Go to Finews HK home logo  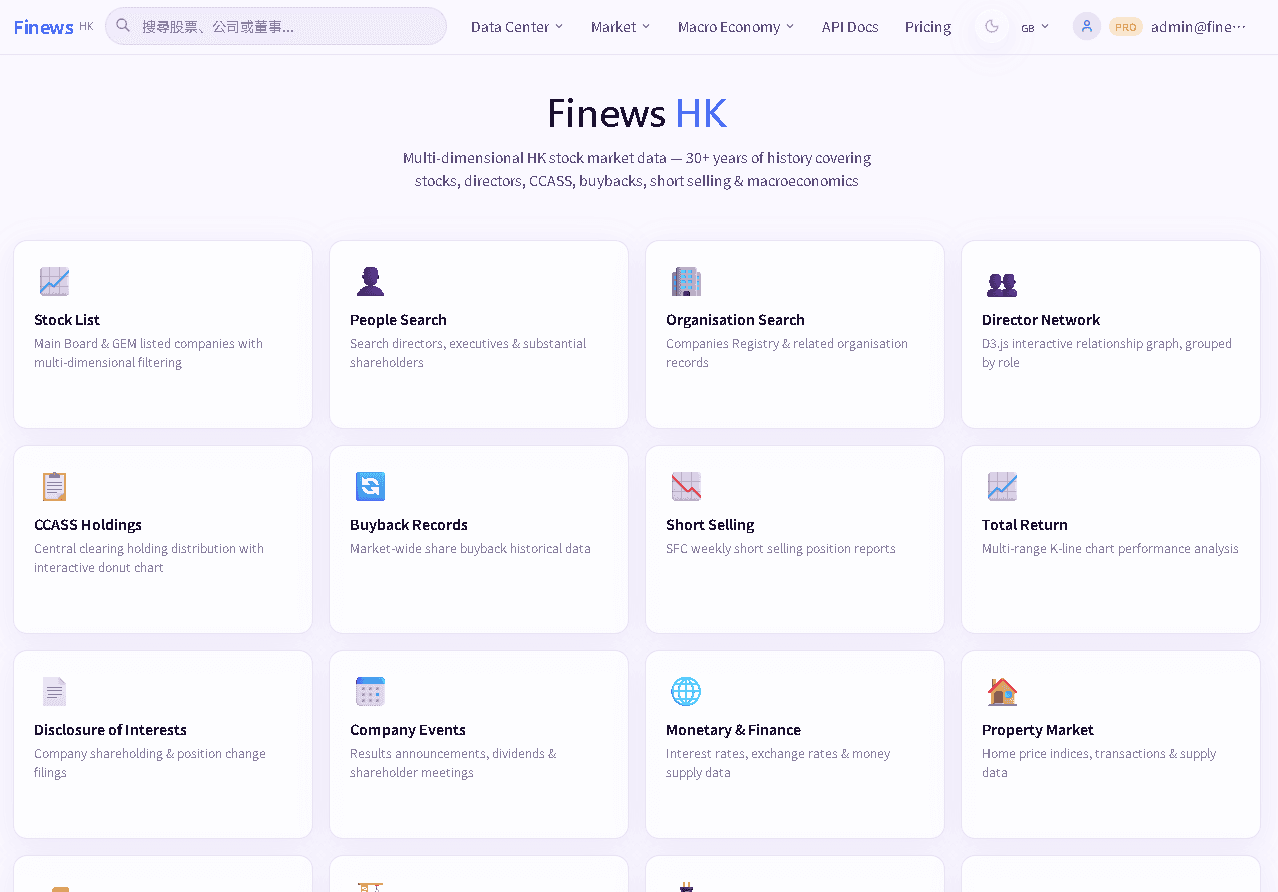54,27
